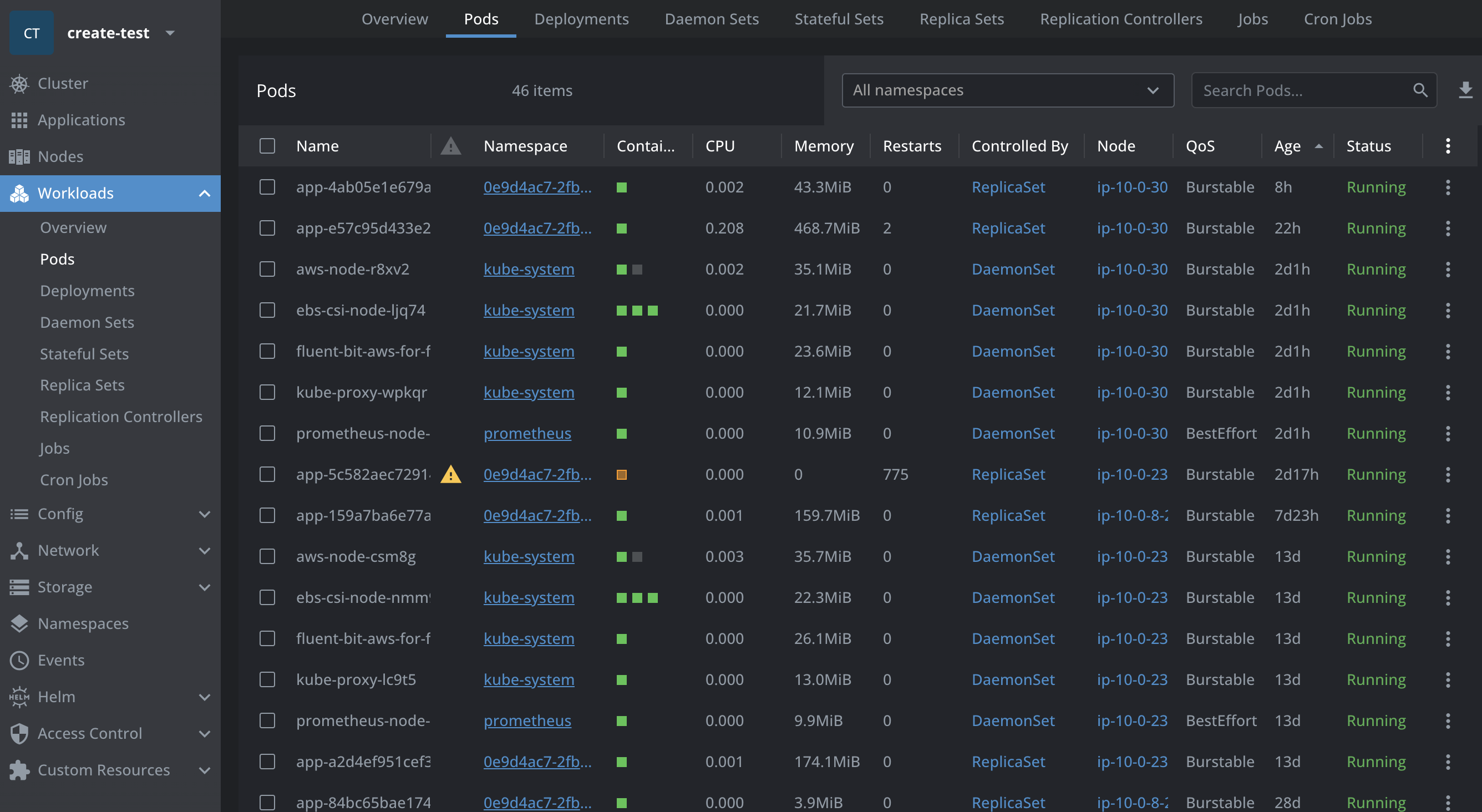
Task: Open the Cron Jobs tab
Action: (1338, 19)
